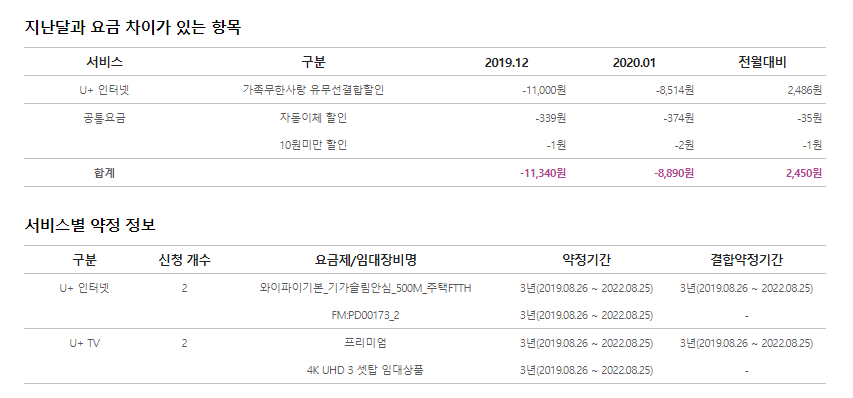853x398 pixels.
Task: Click the FM:PD00173_2 equipment entry
Action: tap(366, 315)
